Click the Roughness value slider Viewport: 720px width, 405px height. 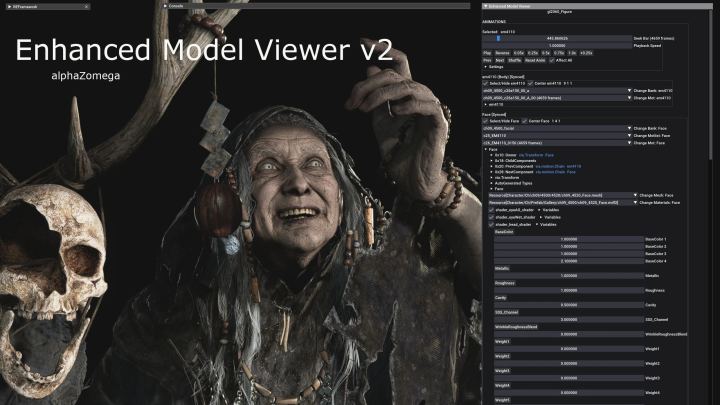pos(569,291)
